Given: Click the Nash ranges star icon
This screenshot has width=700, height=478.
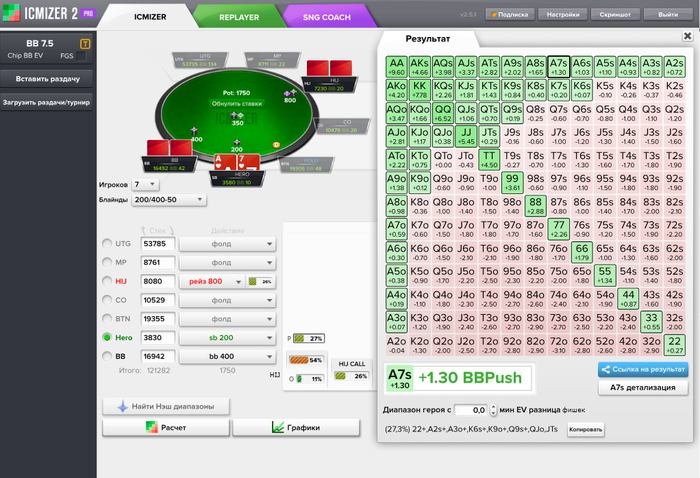Looking at the screenshot, I should [x=122, y=407].
